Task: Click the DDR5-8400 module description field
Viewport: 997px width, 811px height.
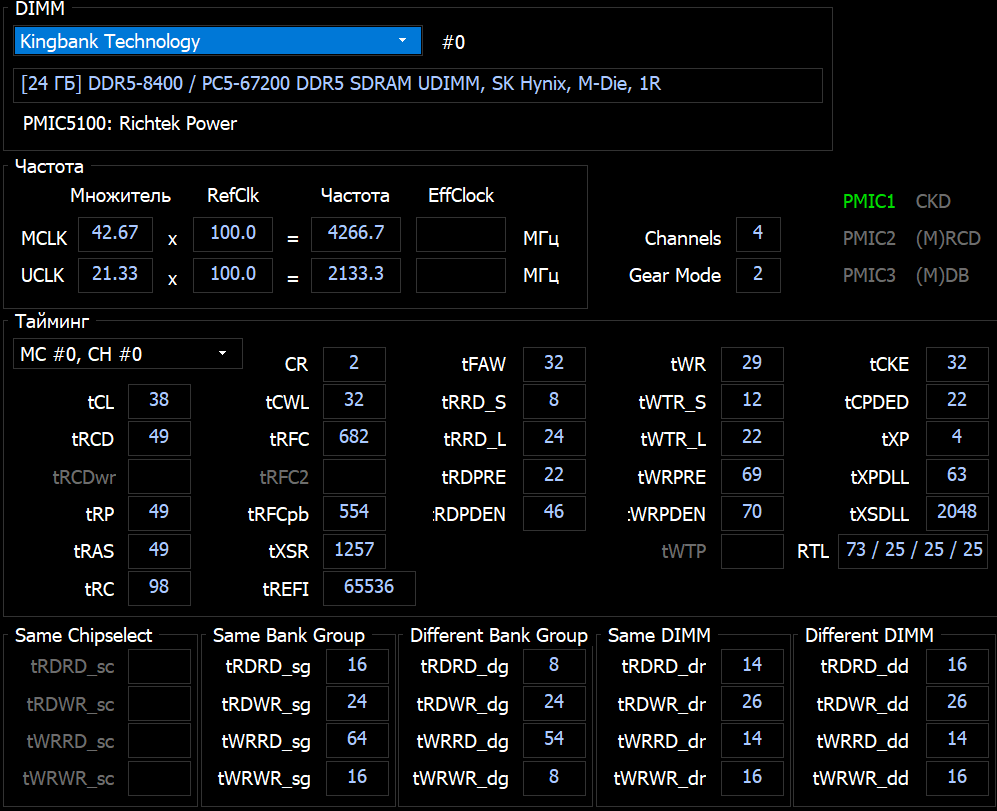Action: click(418, 85)
